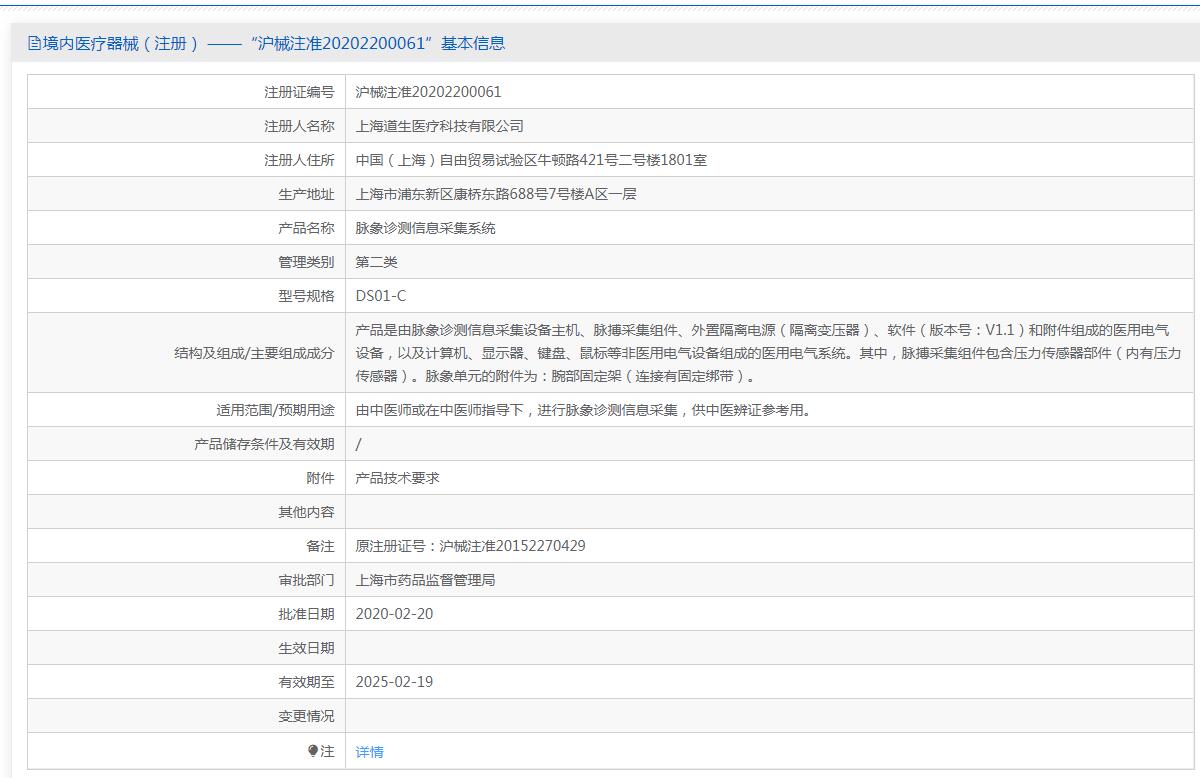Viewport: 1200px width, 778px height.
Task: Click the 生产地址 label
Action: pos(306,194)
